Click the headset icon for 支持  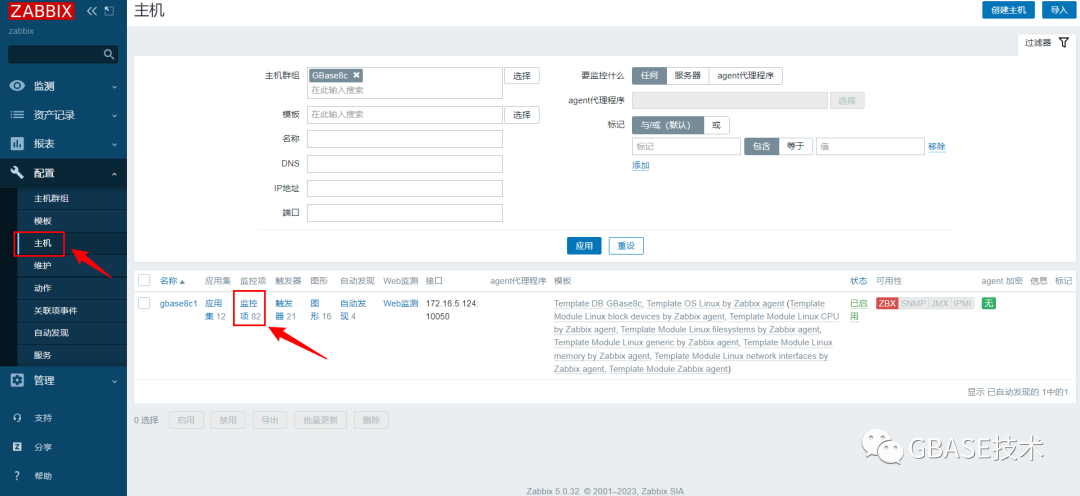tap(17, 418)
